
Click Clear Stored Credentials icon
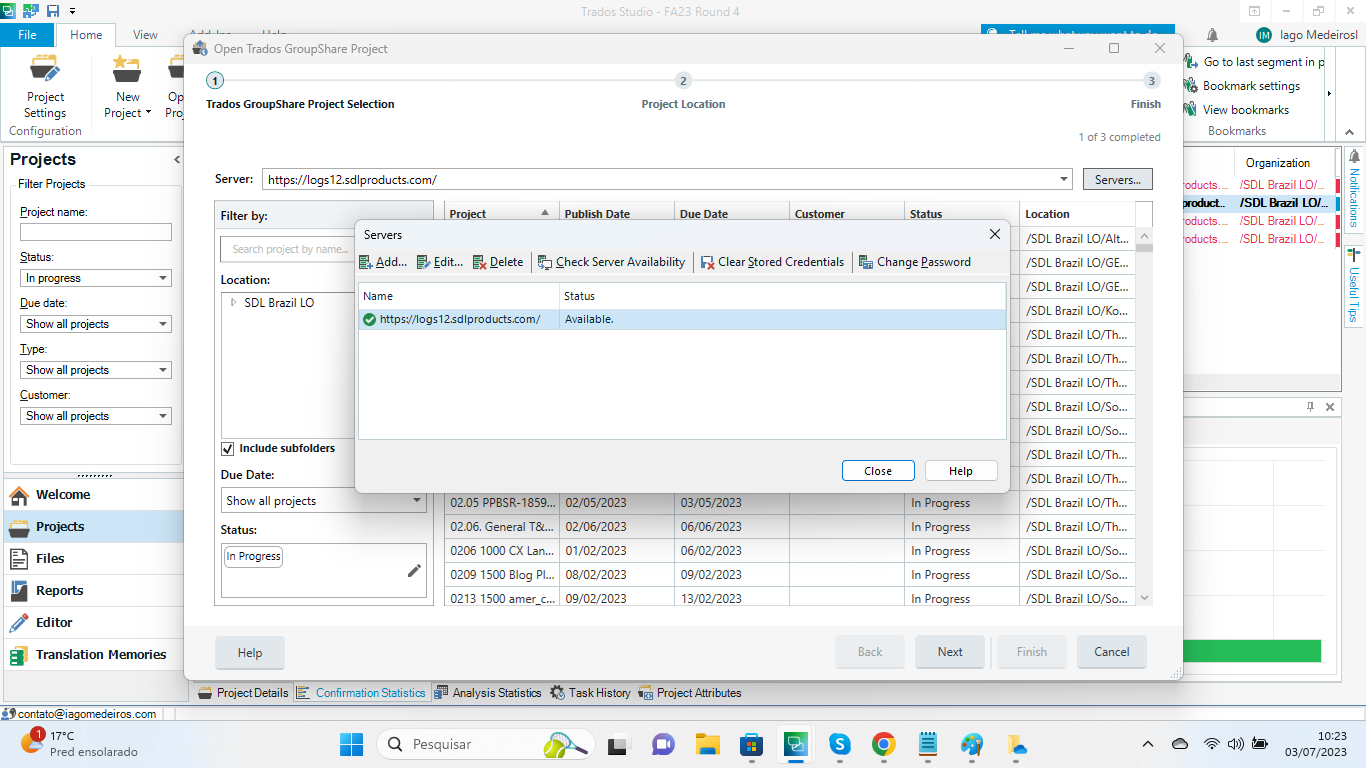tap(708, 262)
